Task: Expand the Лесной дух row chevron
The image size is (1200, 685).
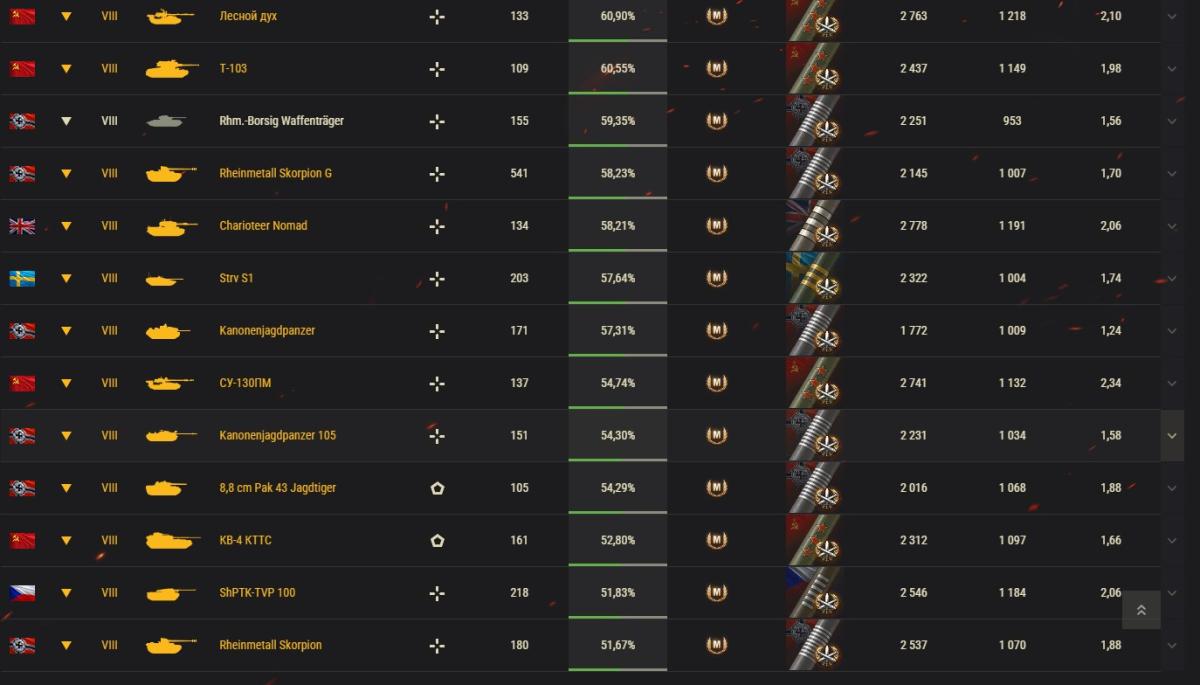Action: [x=1172, y=17]
